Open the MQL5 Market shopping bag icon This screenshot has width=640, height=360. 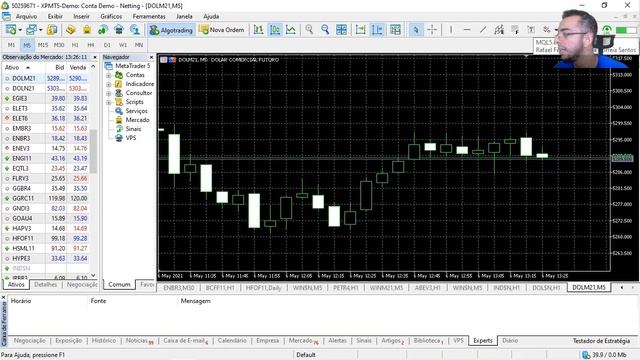pos(87,30)
